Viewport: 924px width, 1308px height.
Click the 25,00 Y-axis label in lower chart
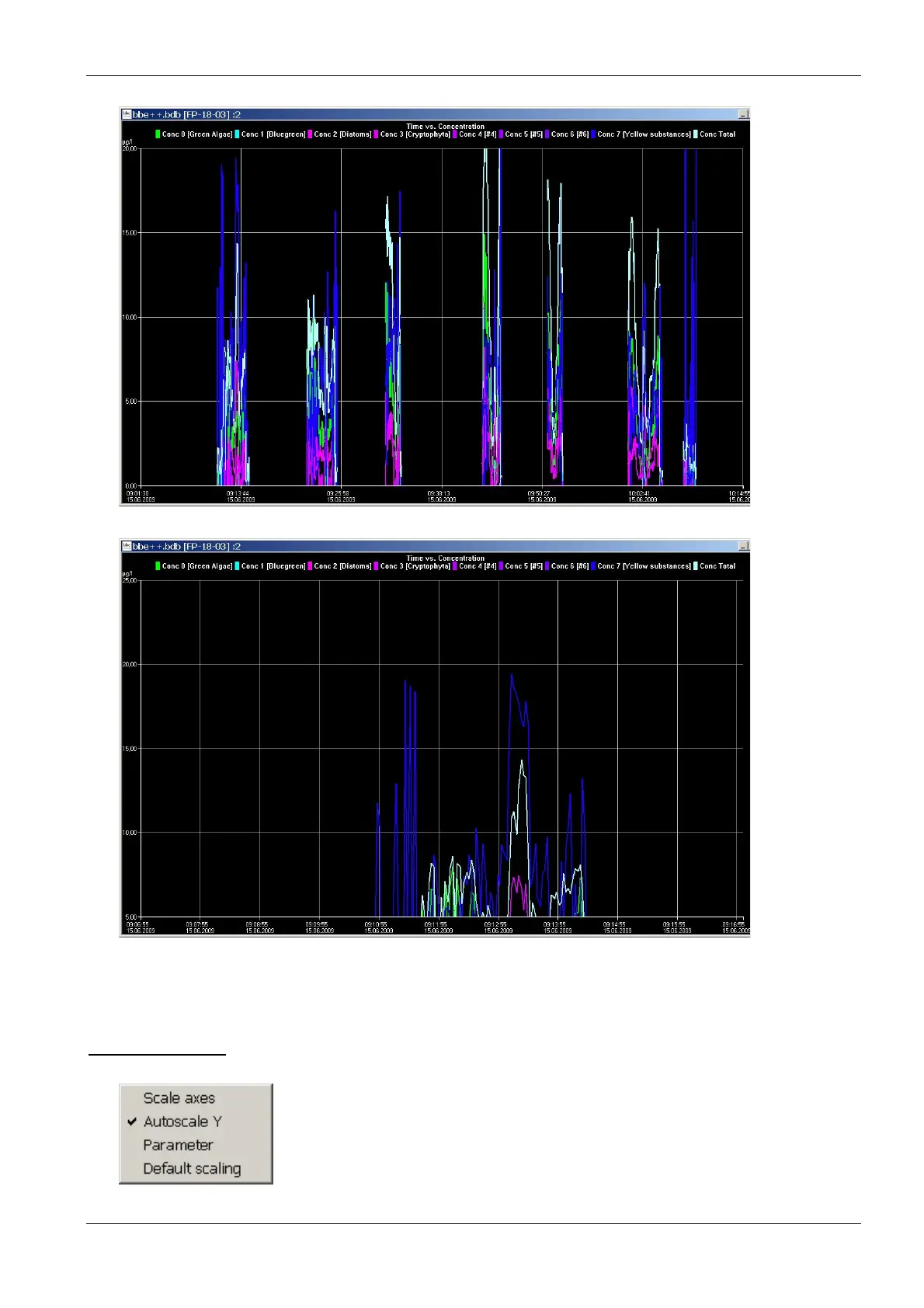tap(130, 580)
